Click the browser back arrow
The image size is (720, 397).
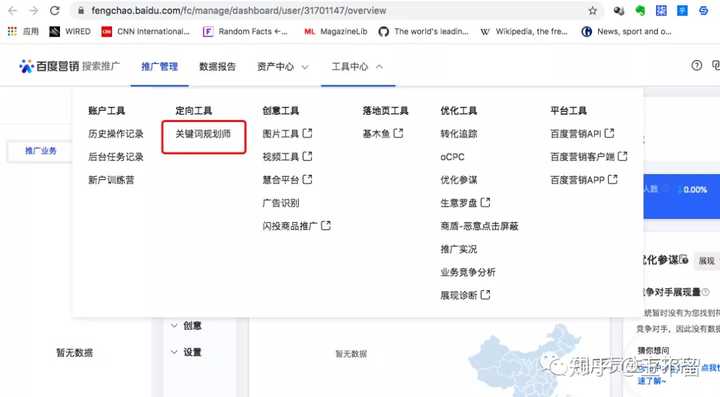[x=12, y=10]
